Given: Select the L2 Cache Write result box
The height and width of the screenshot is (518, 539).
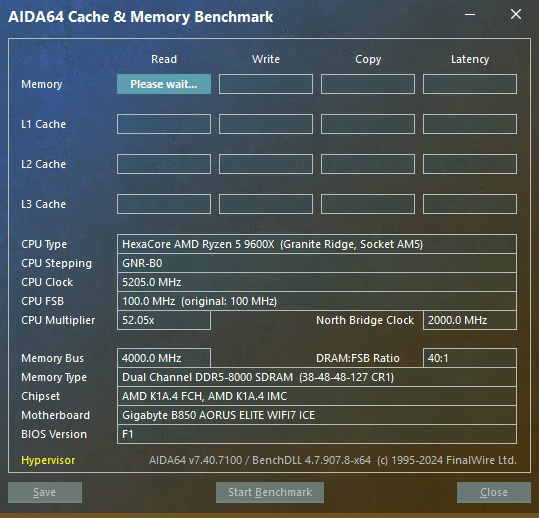Looking at the screenshot, I should click(266, 164).
